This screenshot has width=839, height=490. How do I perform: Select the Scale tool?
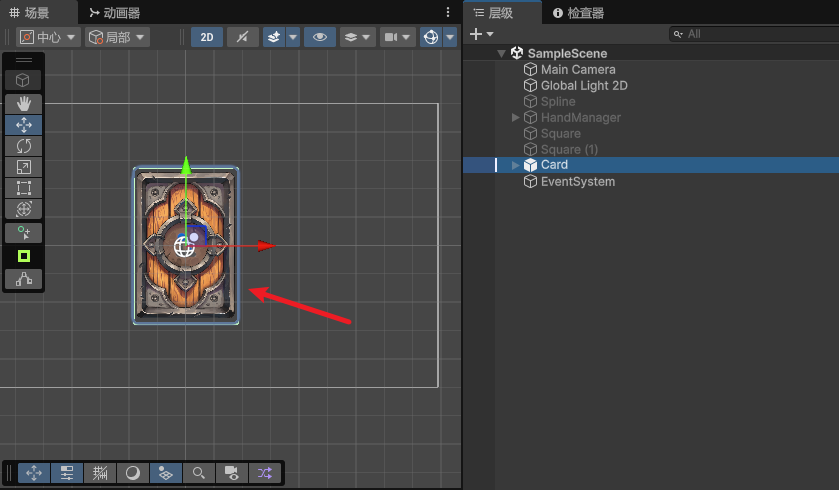pyautogui.click(x=24, y=167)
